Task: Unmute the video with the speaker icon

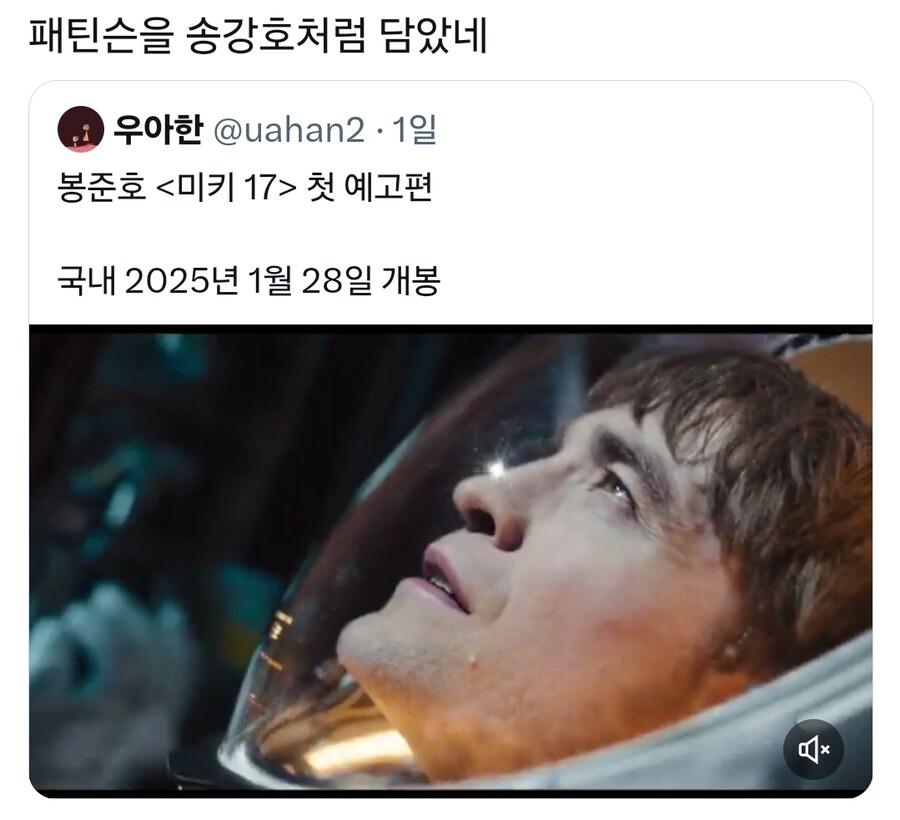Action: click(813, 749)
